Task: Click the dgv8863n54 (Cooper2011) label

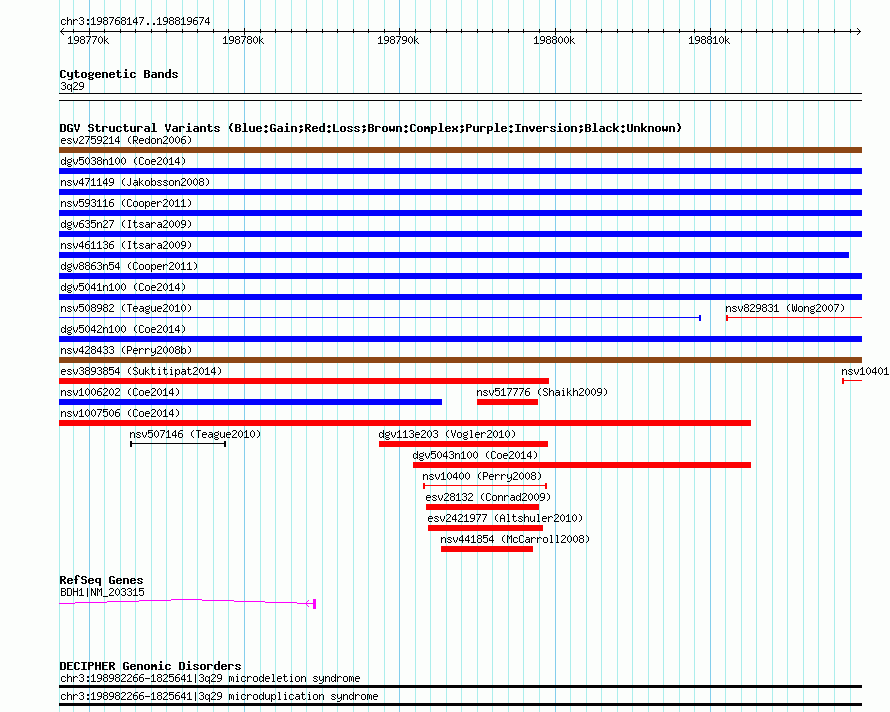Action: click(129, 266)
